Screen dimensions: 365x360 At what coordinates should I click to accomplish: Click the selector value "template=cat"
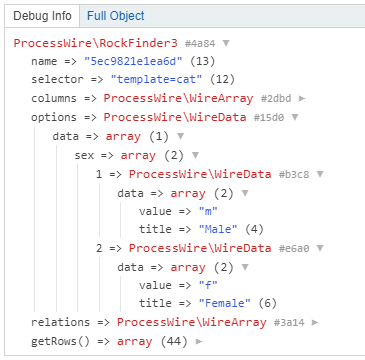pyautogui.click(x=157, y=80)
